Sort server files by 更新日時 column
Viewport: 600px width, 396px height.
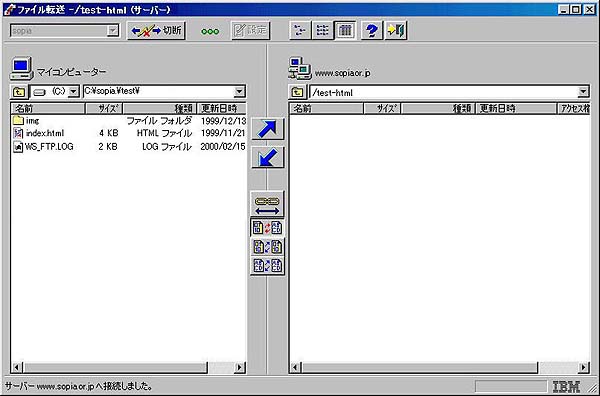click(x=516, y=109)
